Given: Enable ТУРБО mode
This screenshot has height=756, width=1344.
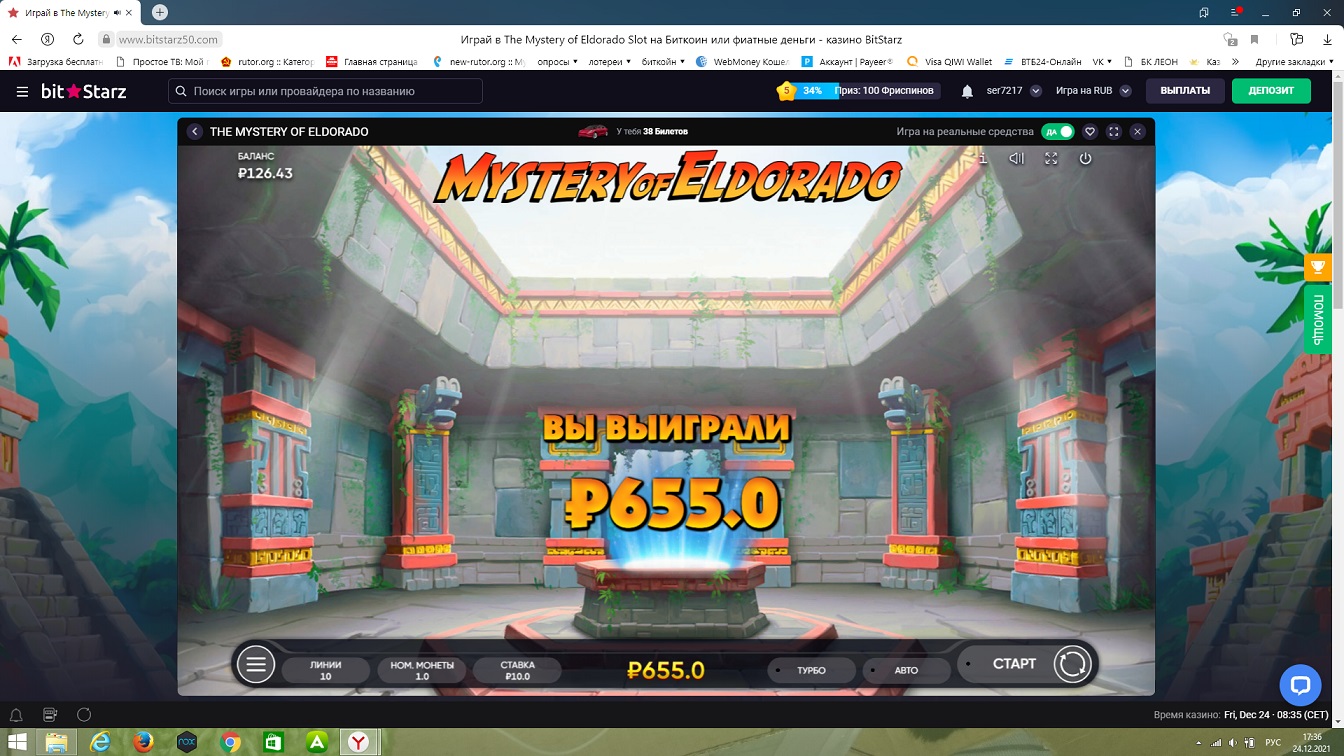Looking at the screenshot, I should [811, 670].
